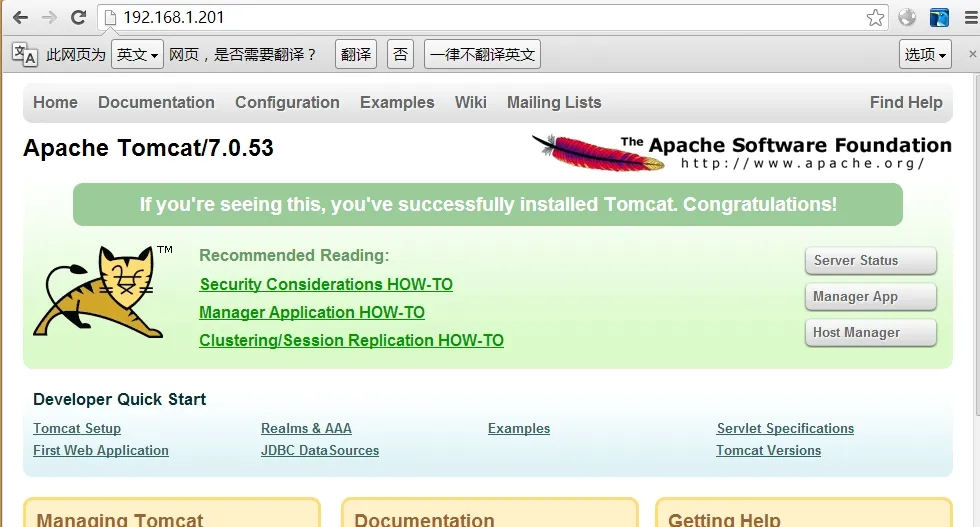Click the Getting Help heading

[x=724, y=519]
